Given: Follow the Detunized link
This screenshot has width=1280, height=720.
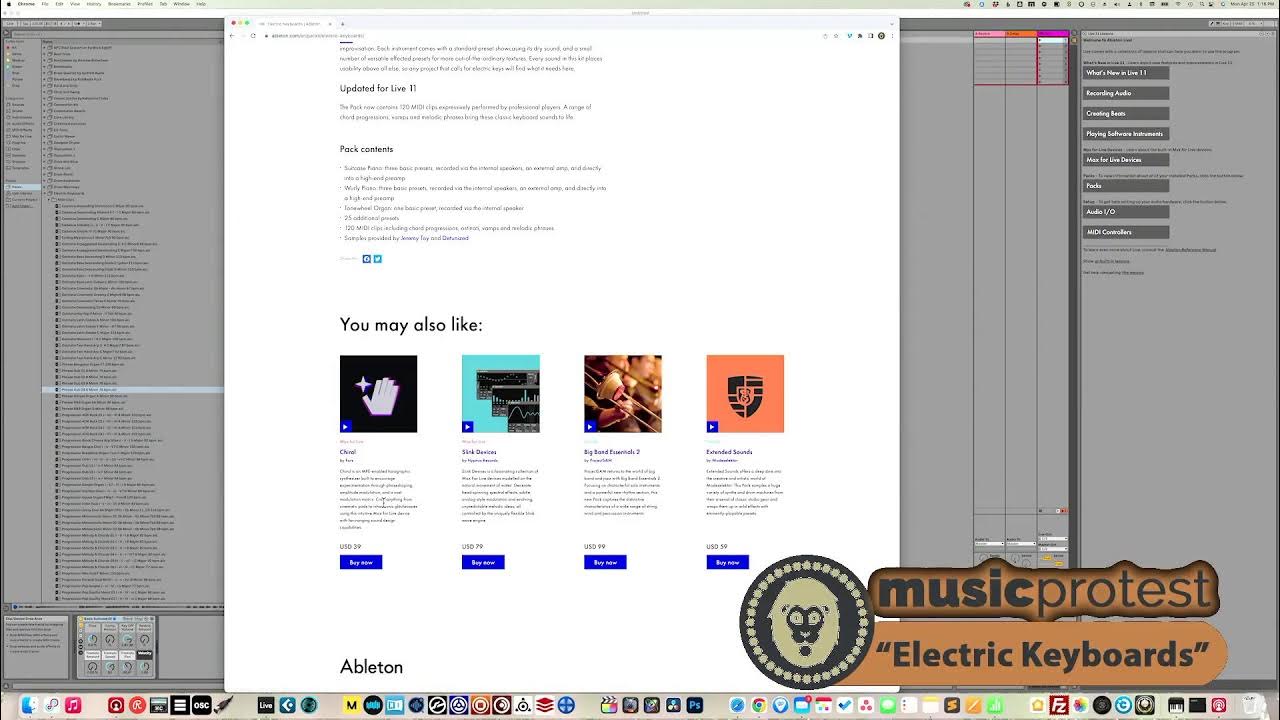Looking at the screenshot, I should 455,238.
